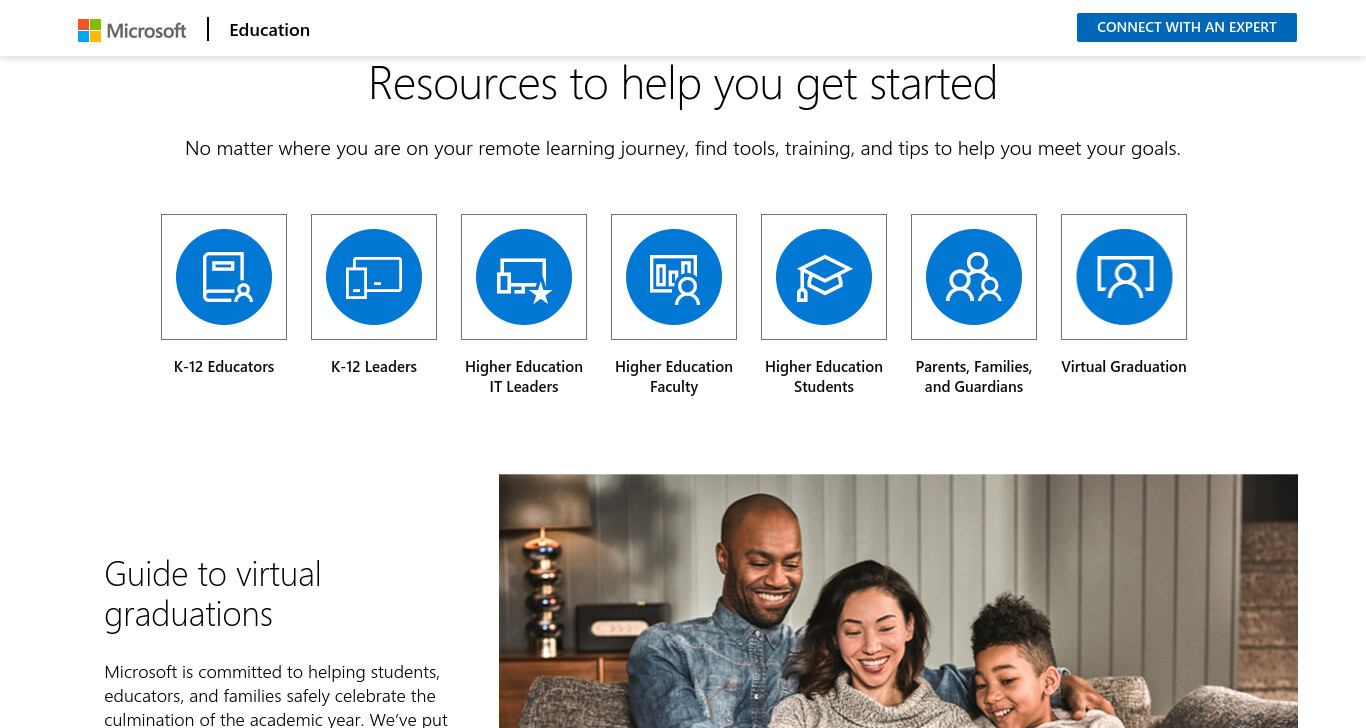Follow the K-12 Leaders text link
1366x728 pixels.
(x=374, y=367)
